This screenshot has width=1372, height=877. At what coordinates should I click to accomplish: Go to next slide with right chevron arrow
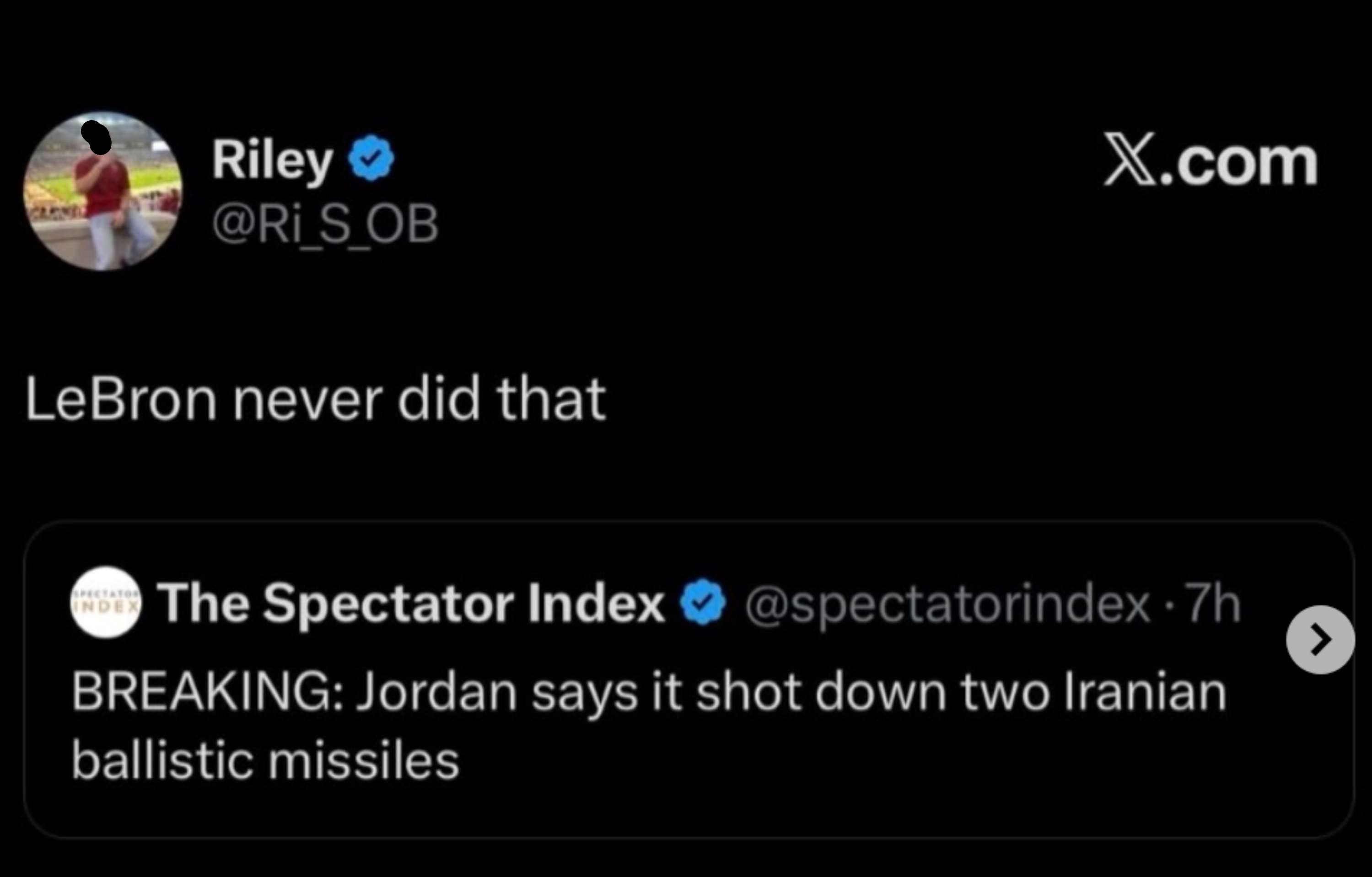pyautogui.click(x=1319, y=640)
